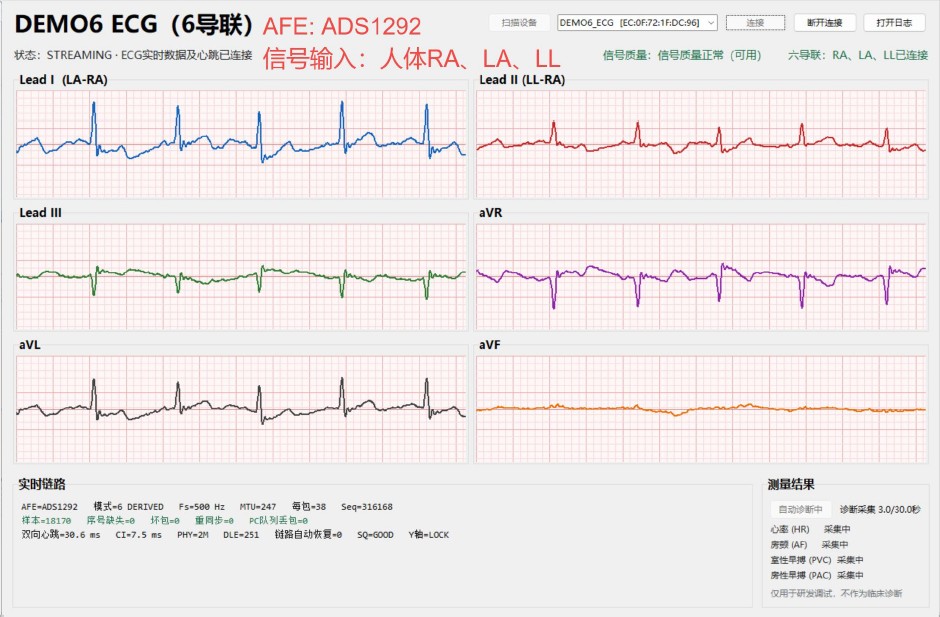Click the PHY=2M value
Screen dimensions: 940x617
tap(192, 535)
